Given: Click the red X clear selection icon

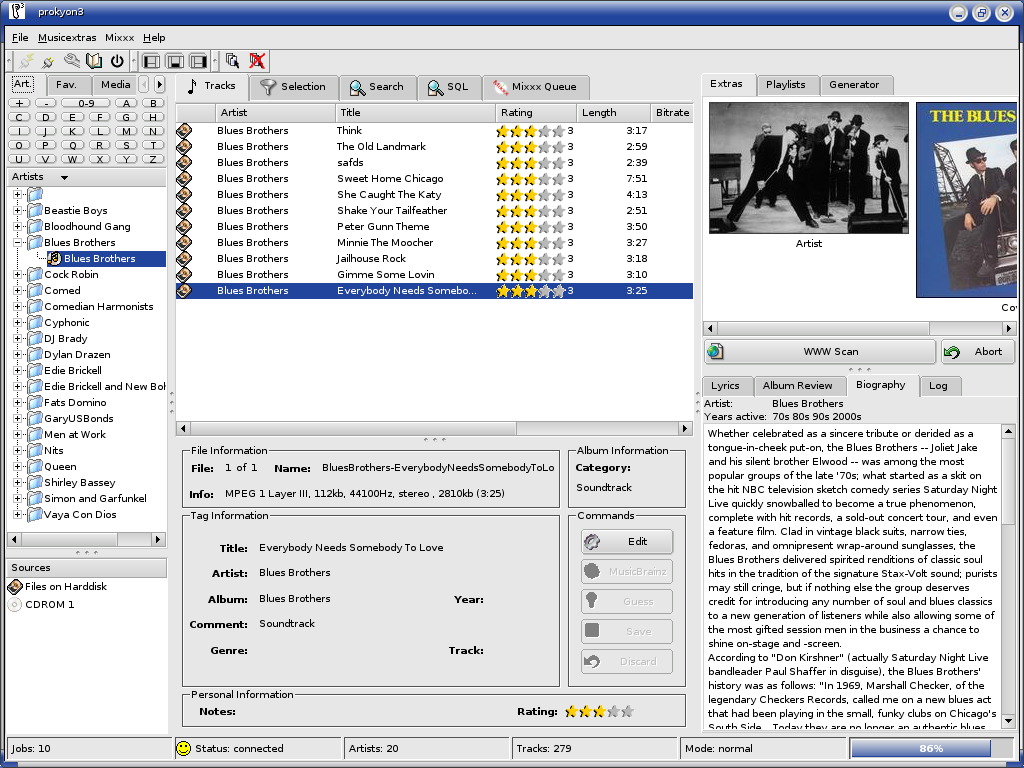Looking at the screenshot, I should click(257, 61).
